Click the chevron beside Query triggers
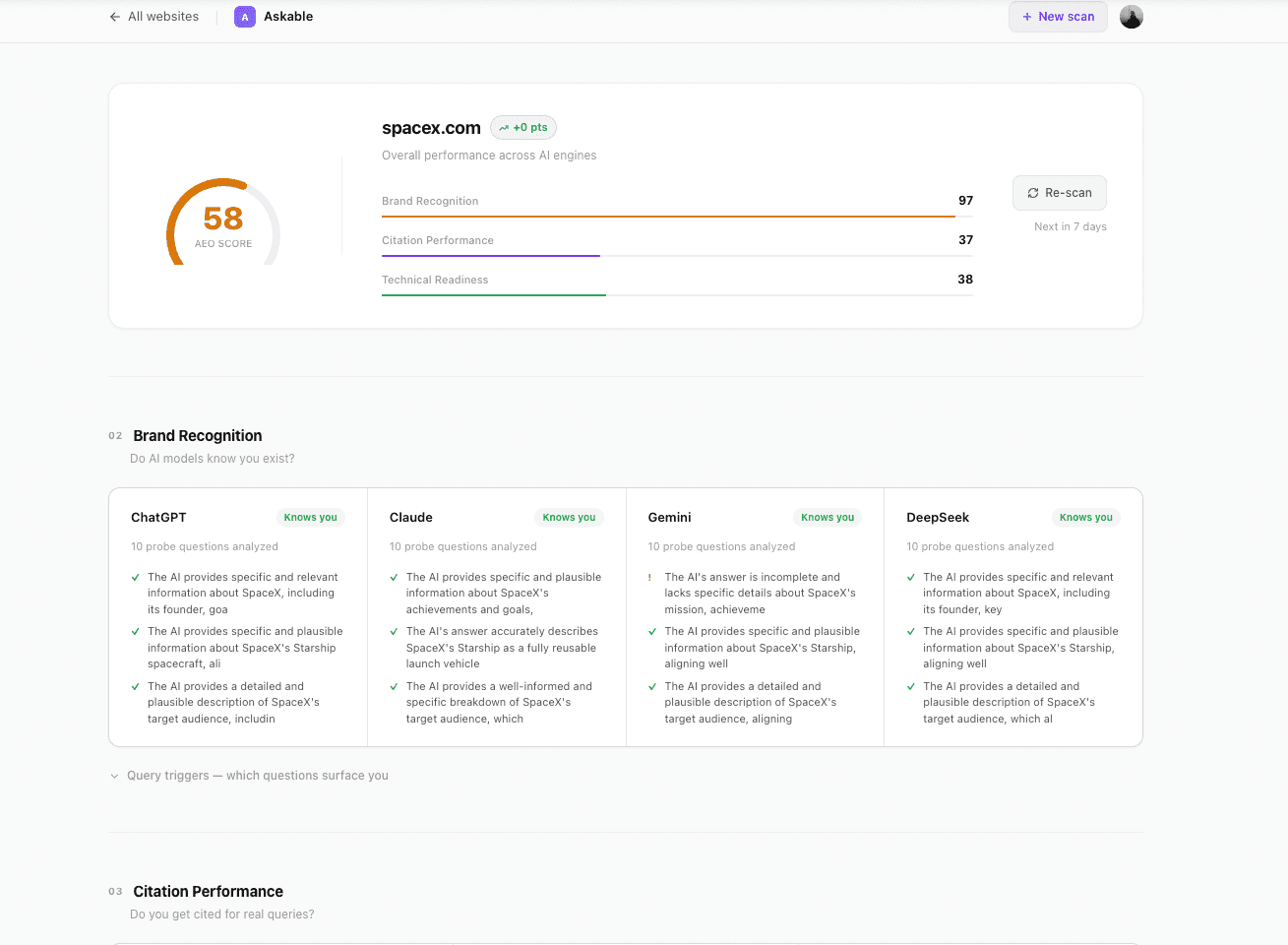The image size is (1288, 945). (x=114, y=776)
